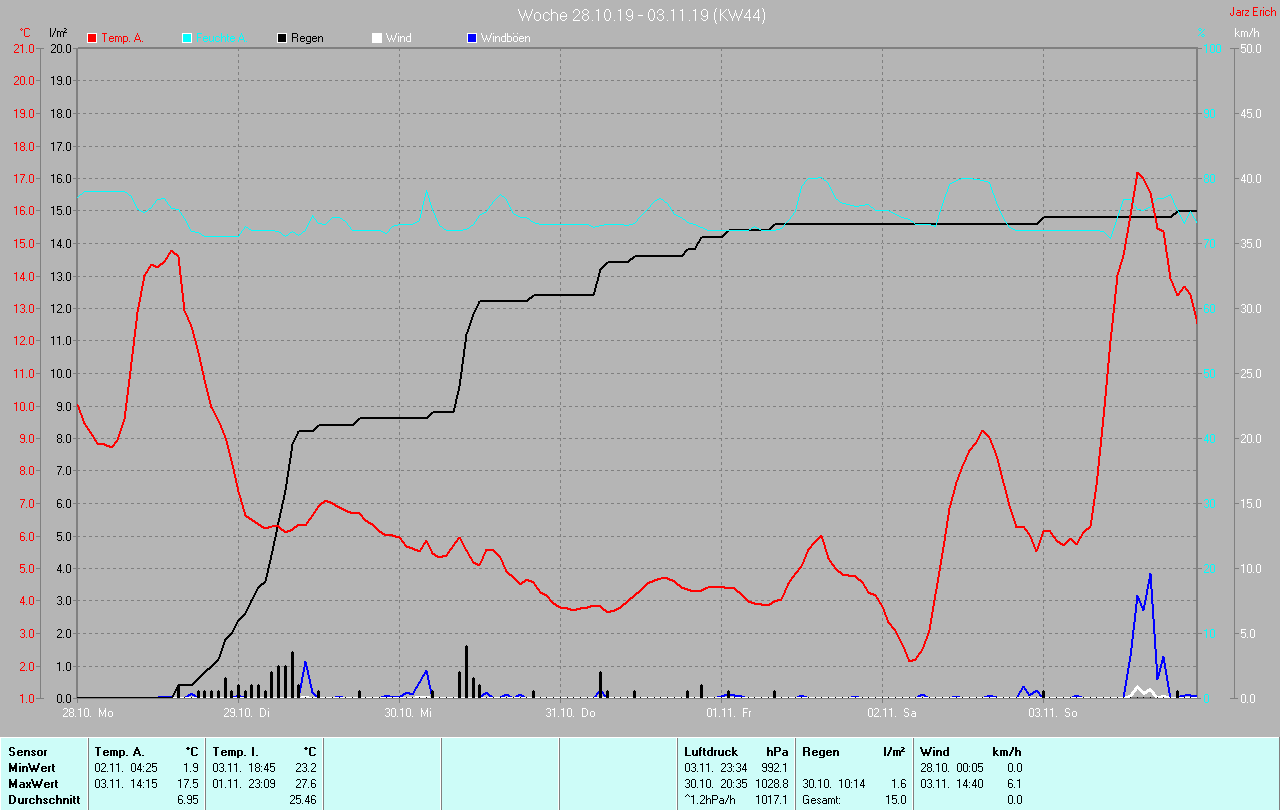The image size is (1280, 810).
Task: Open the Jarz Erich link in corner
Action: pos(1252,12)
